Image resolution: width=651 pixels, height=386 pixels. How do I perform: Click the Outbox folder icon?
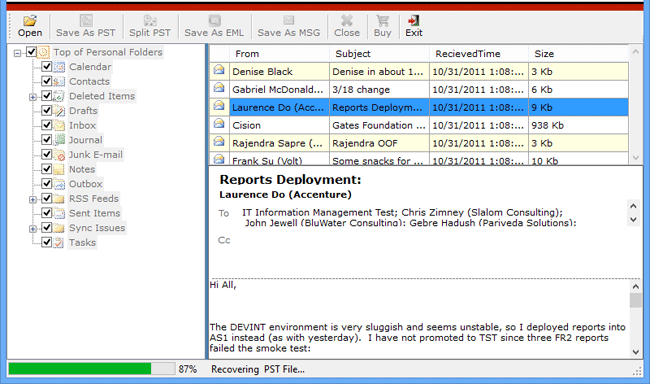coord(59,184)
